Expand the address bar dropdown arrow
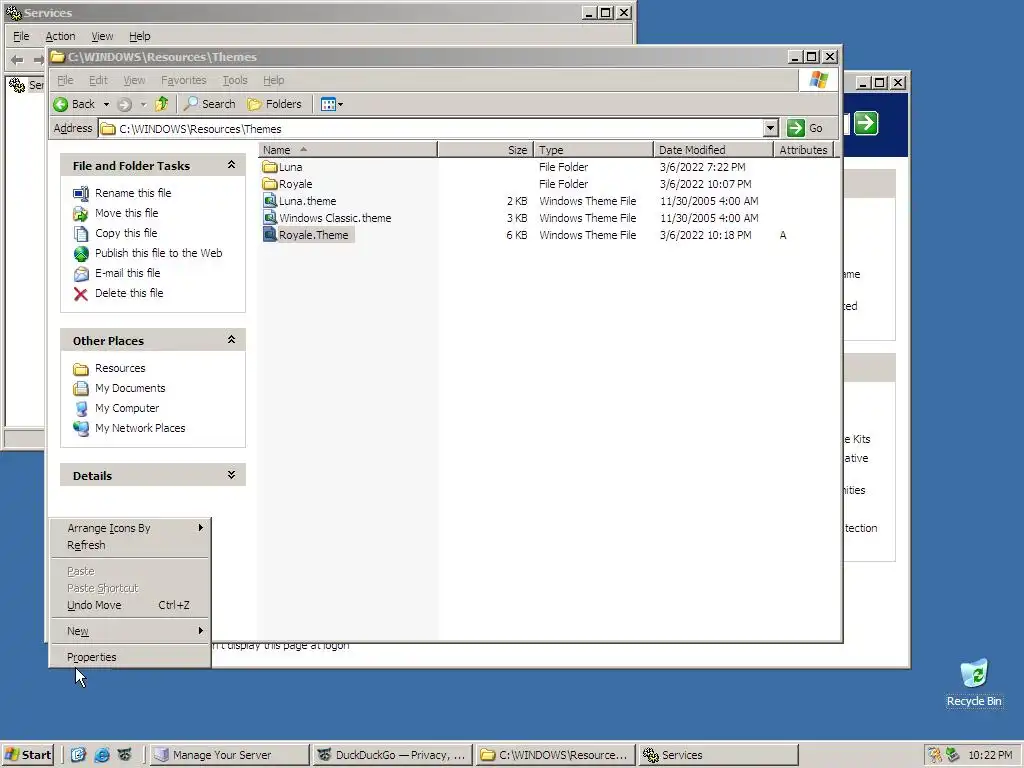The height and width of the screenshot is (768, 1024). coord(771,128)
